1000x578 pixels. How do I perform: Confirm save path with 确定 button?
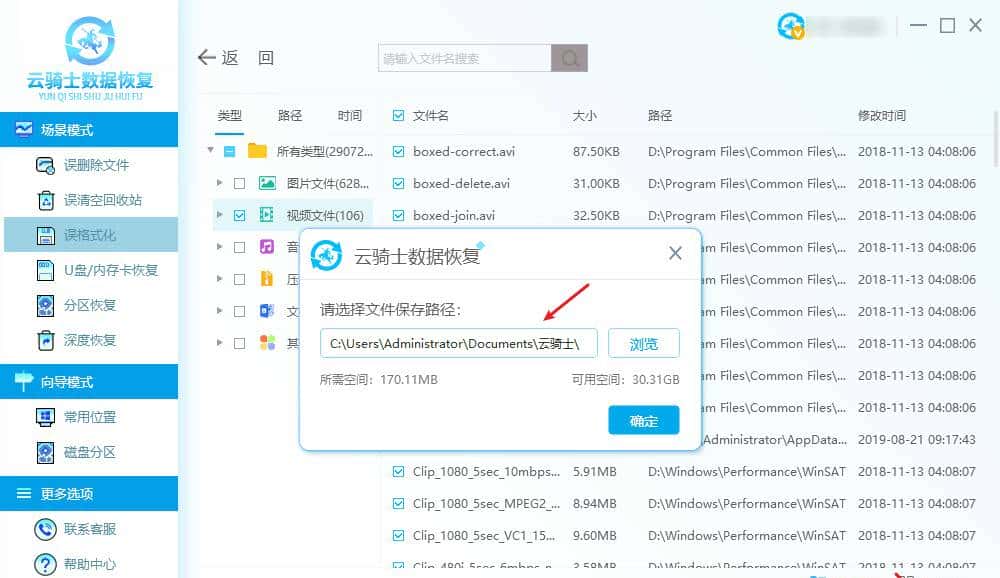point(644,421)
